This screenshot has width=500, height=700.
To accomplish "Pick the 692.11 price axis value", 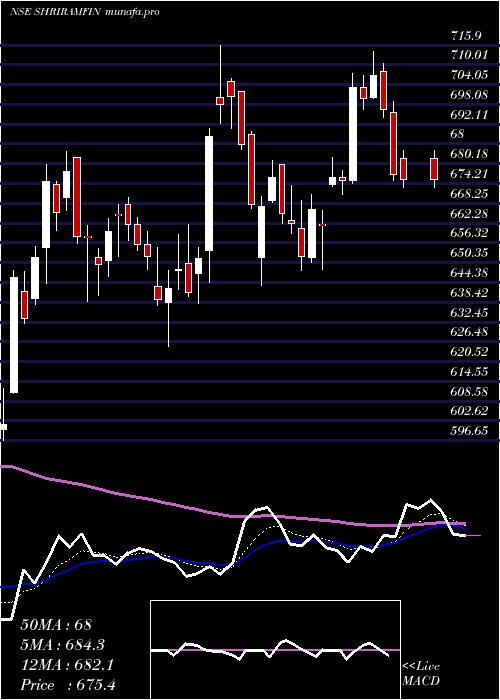I will click(x=469, y=114).
